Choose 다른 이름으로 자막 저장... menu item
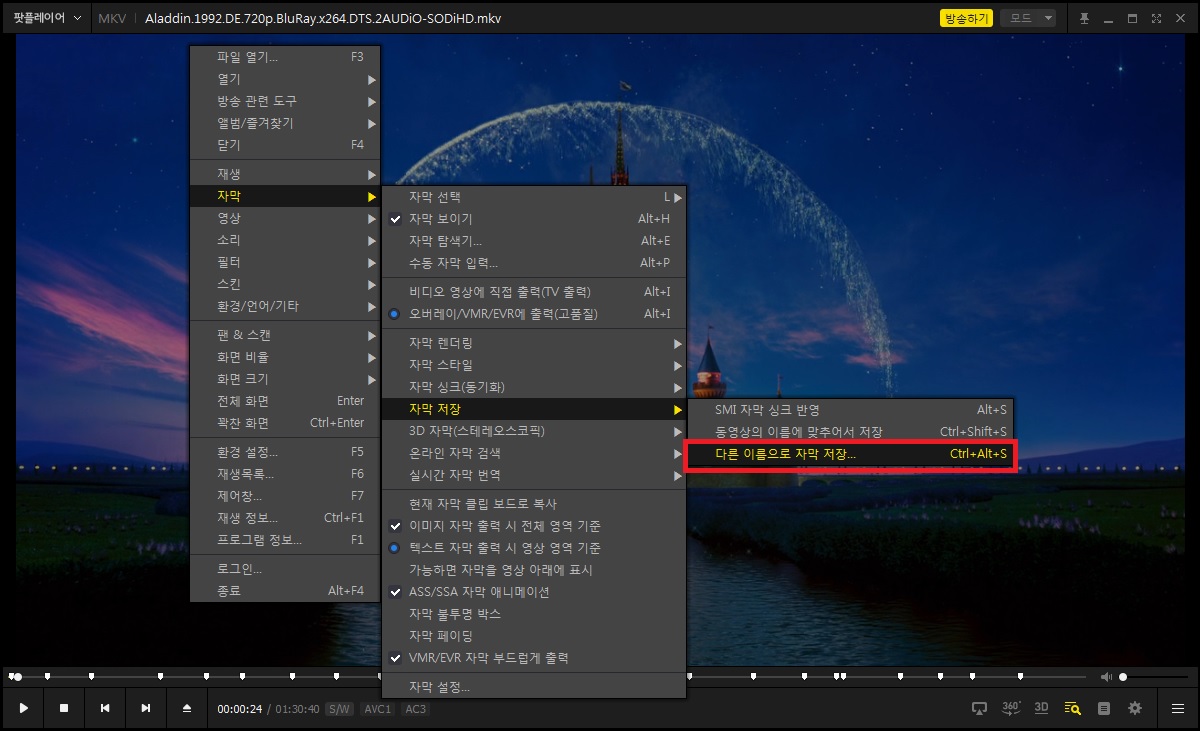1200x731 pixels. (x=850, y=454)
